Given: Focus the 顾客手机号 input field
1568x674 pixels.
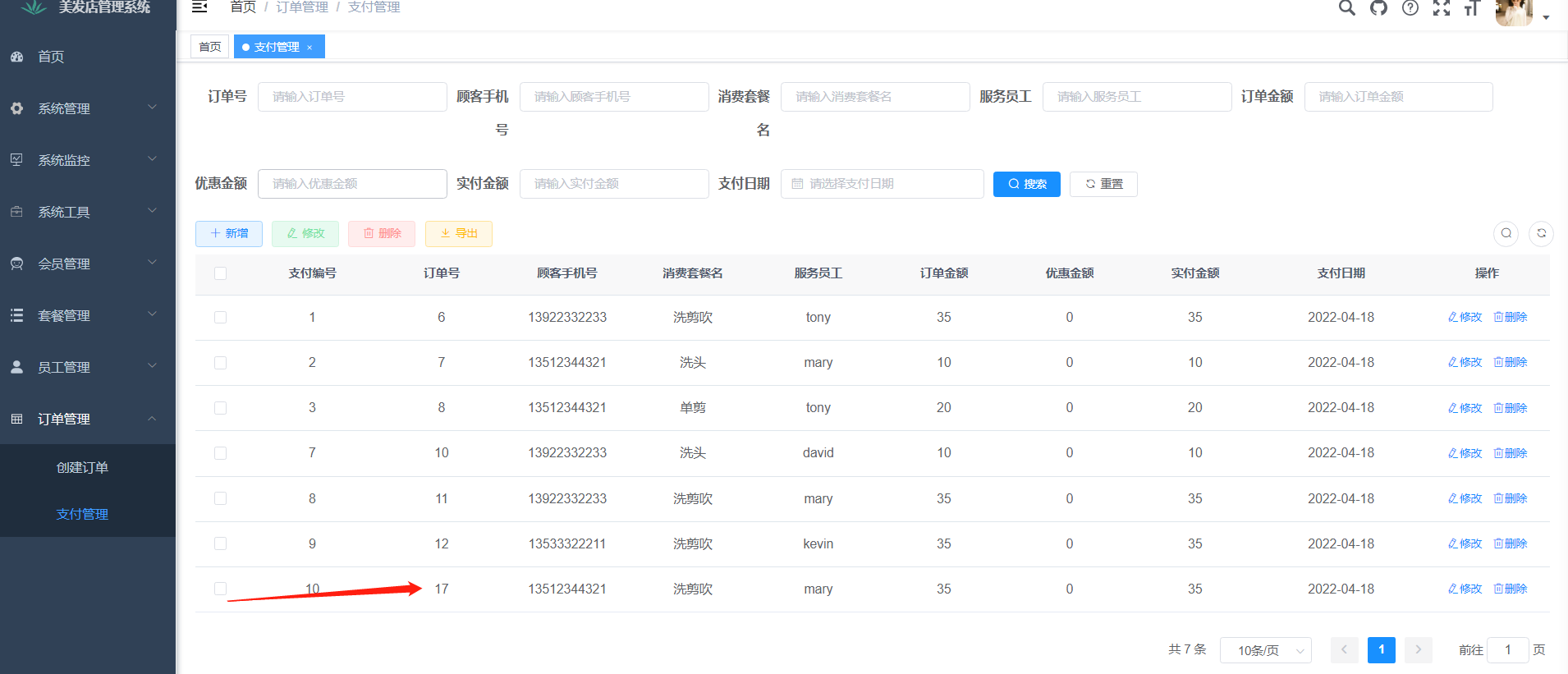Looking at the screenshot, I should point(614,97).
